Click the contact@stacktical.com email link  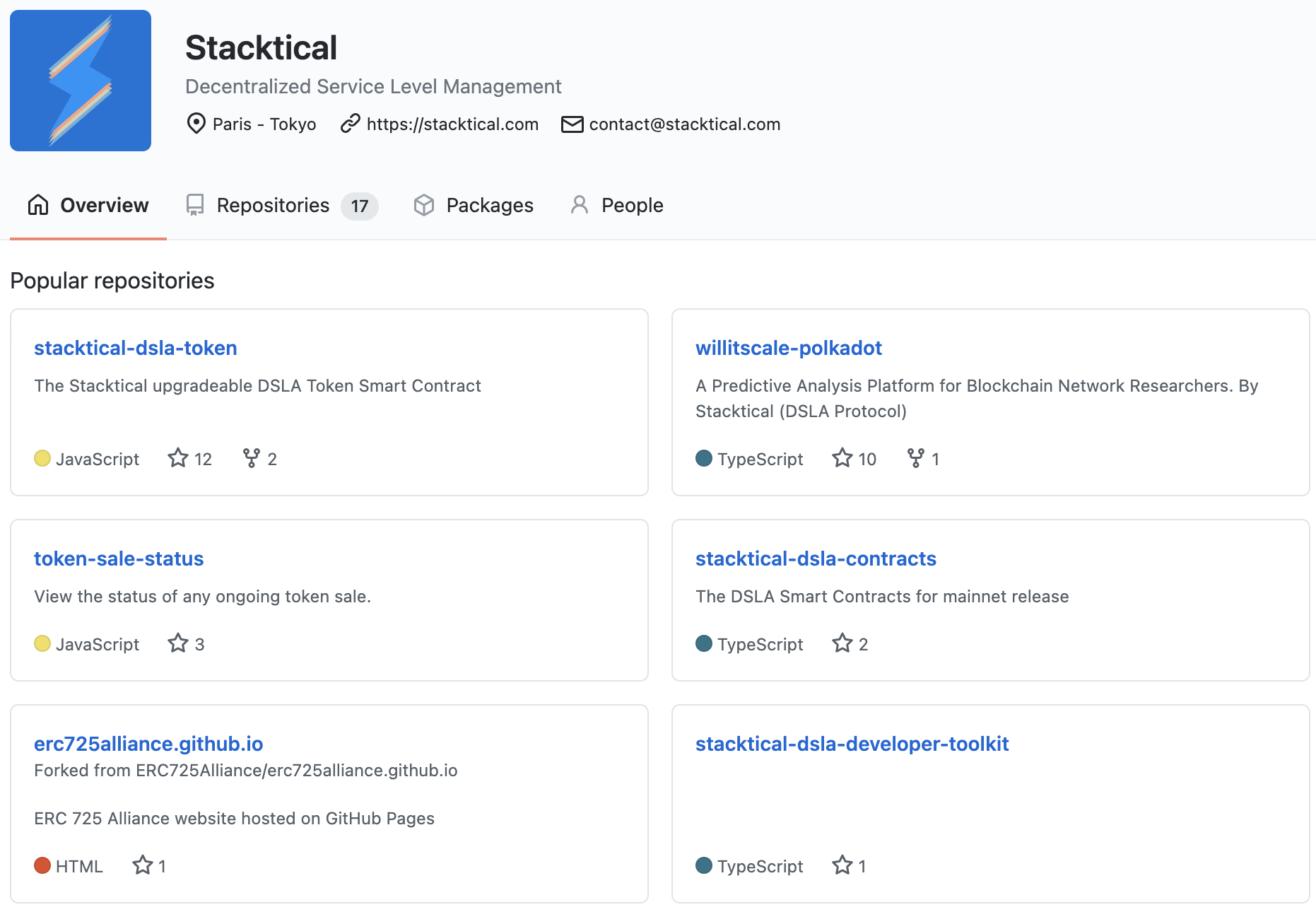(685, 124)
